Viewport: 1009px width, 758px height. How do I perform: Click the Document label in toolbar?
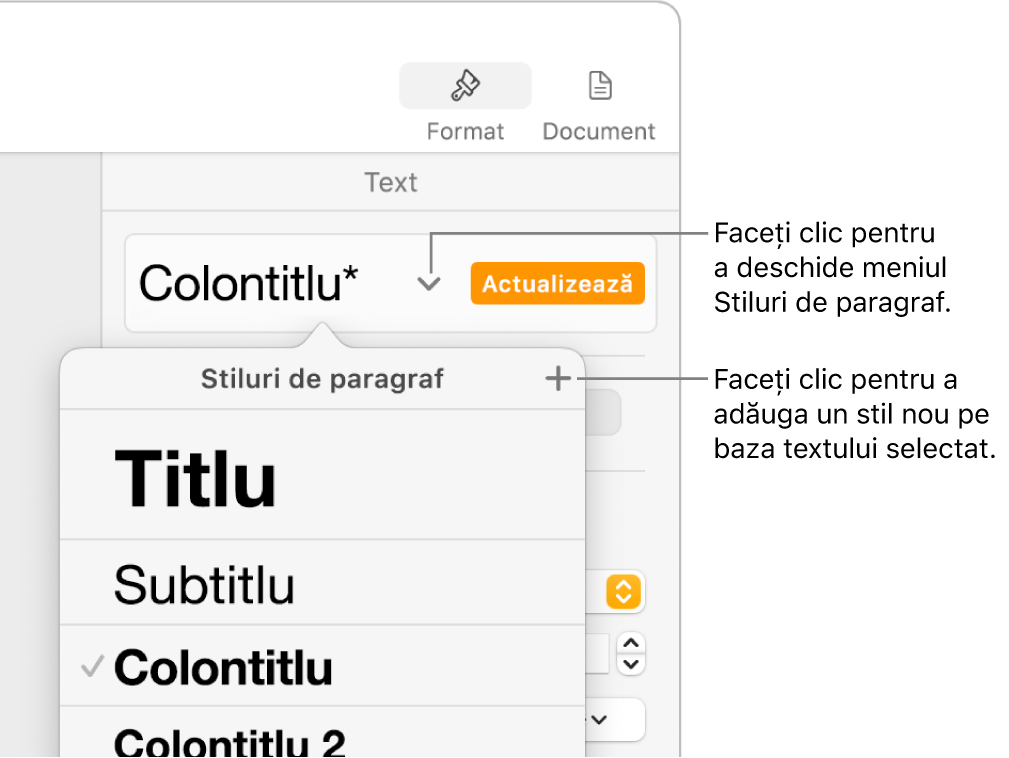(599, 131)
